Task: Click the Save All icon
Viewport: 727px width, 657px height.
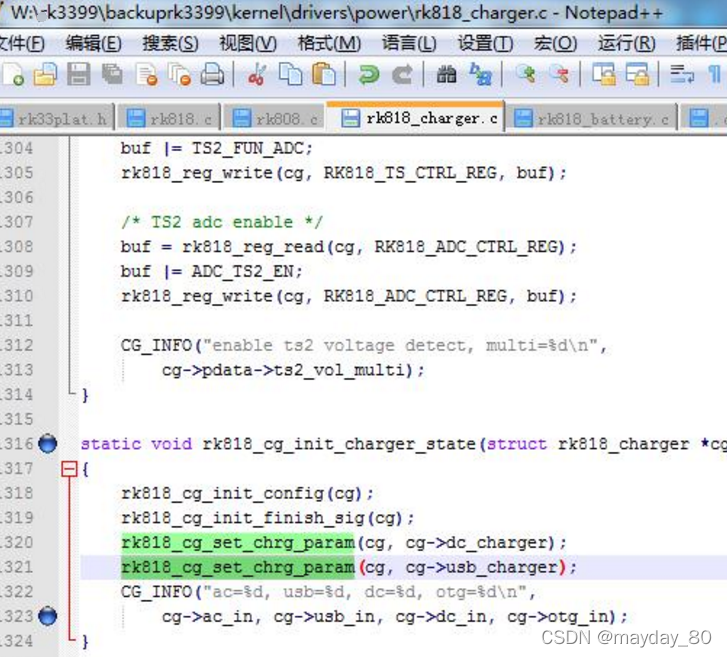Action: coord(112,75)
